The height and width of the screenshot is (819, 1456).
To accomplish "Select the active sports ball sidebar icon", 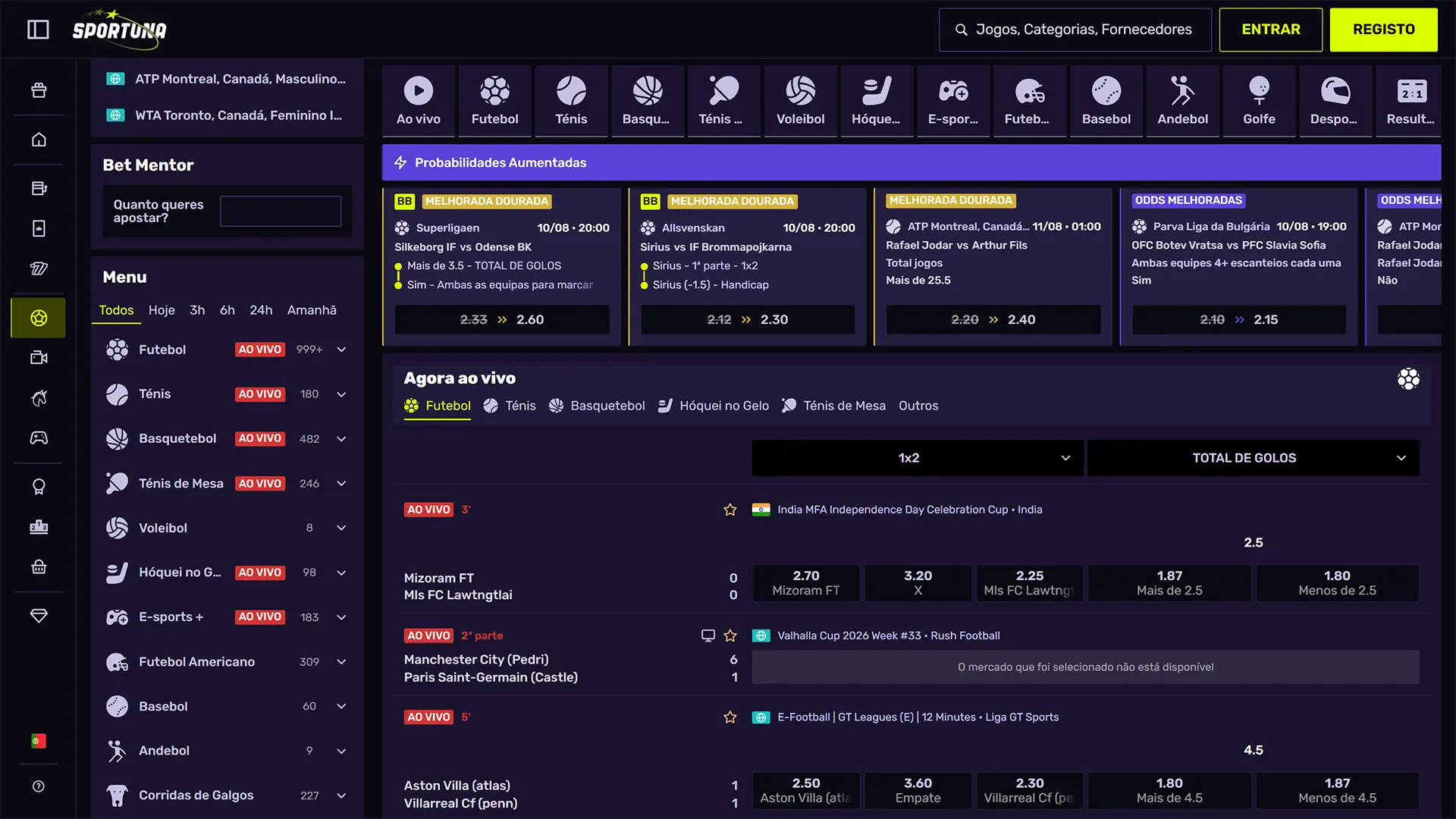I will pos(39,318).
